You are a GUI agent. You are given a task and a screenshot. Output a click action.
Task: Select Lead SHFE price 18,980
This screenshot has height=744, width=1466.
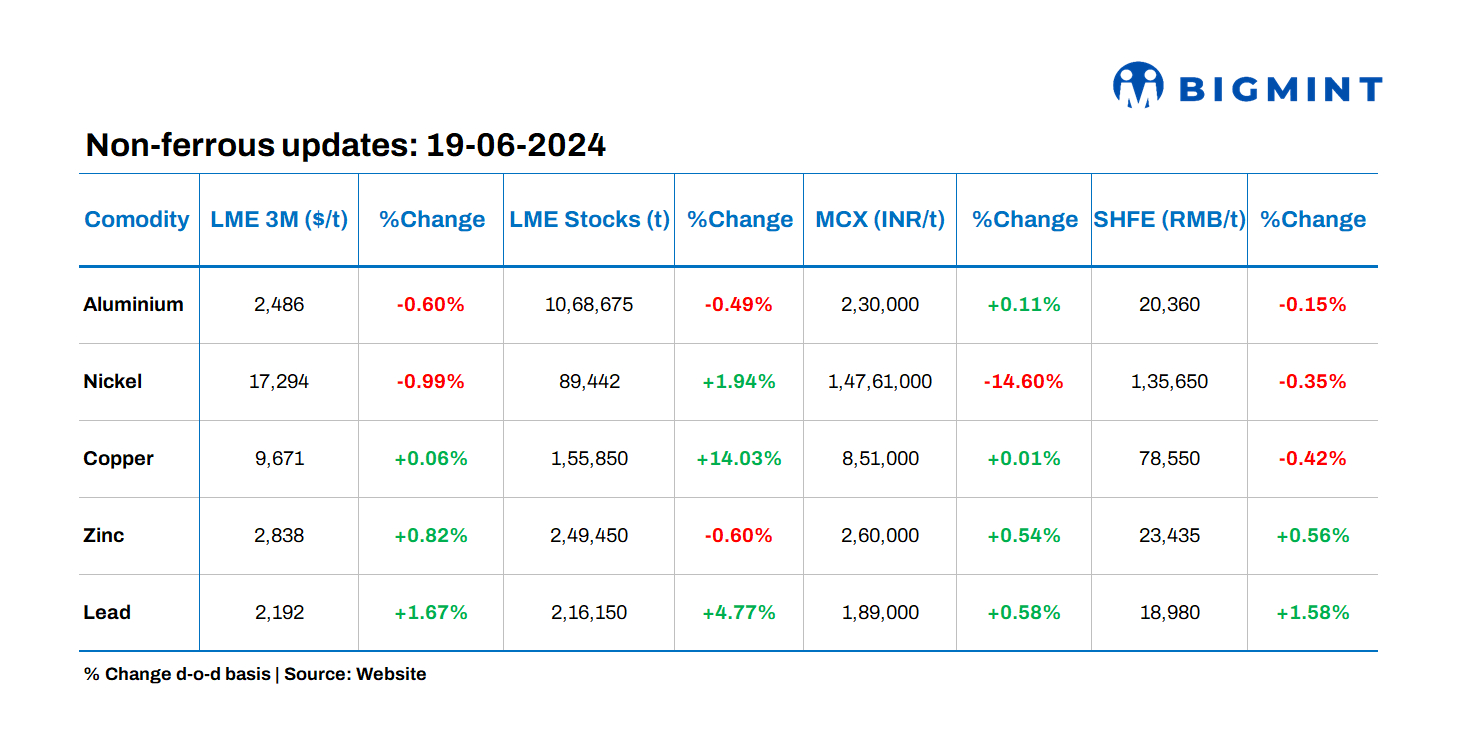point(1169,613)
